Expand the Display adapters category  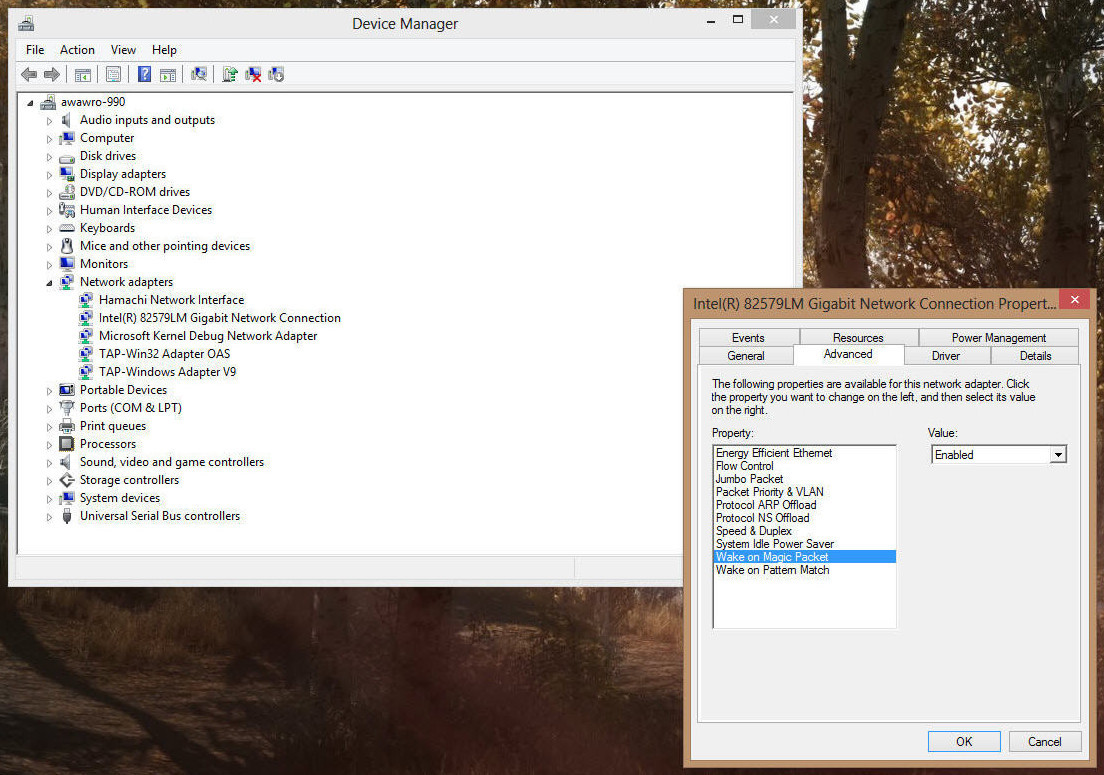pos(49,174)
